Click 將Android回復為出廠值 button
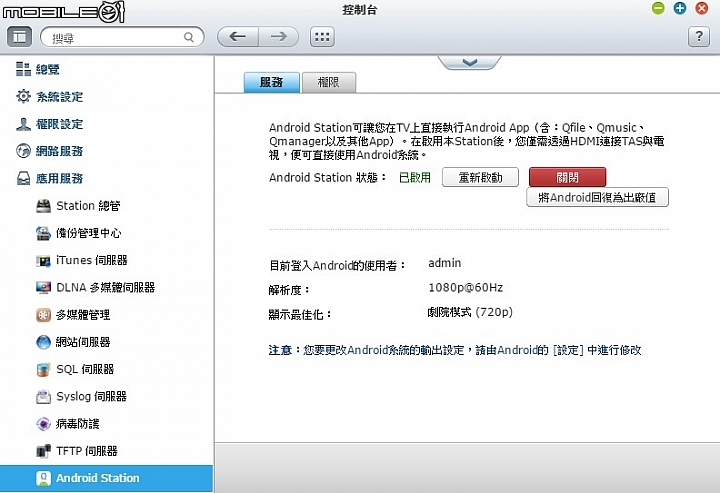 (x=597, y=197)
